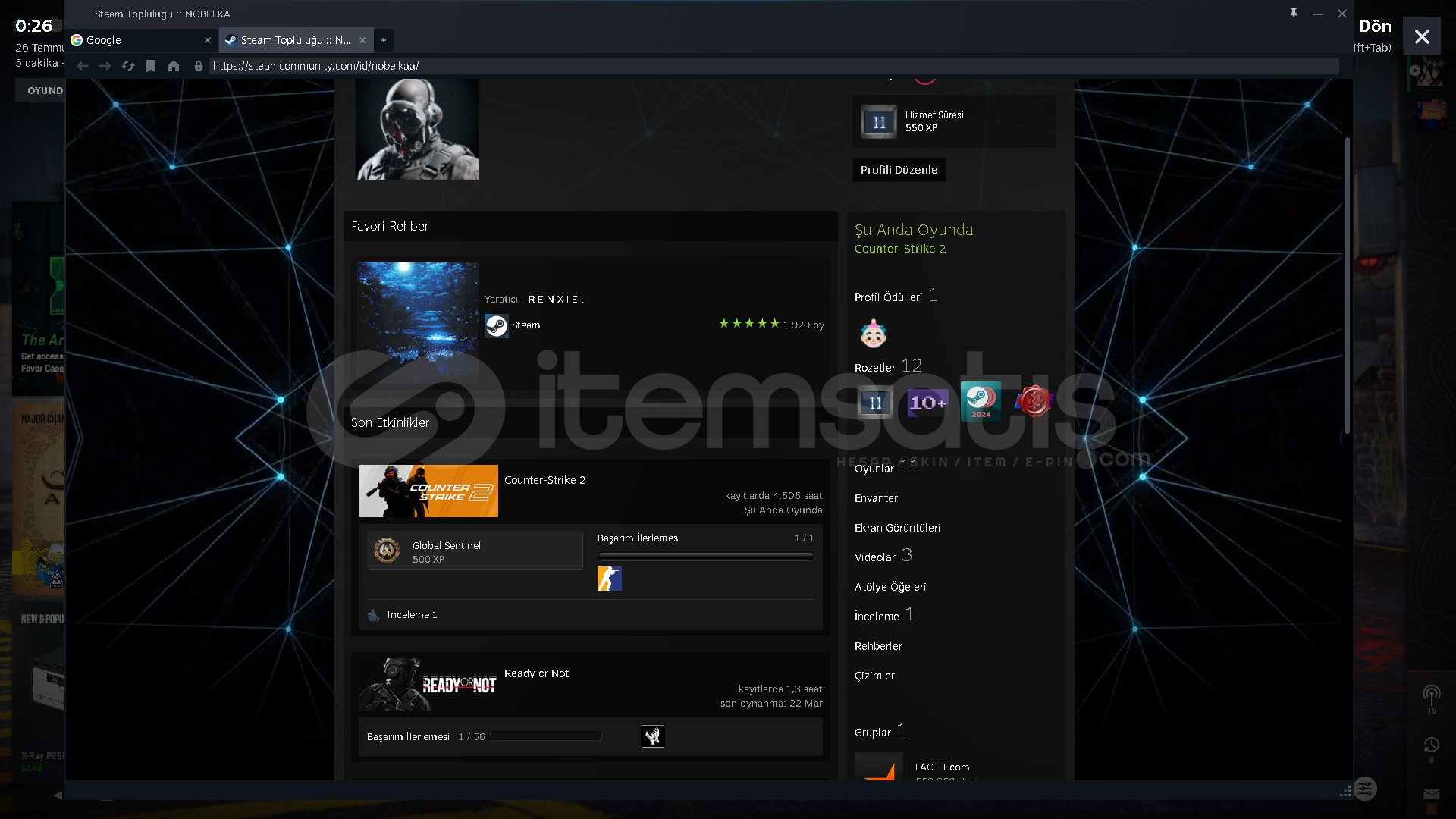This screenshot has width=1456, height=819.
Task: Click the Dön button at top right
Action: [x=1375, y=26]
